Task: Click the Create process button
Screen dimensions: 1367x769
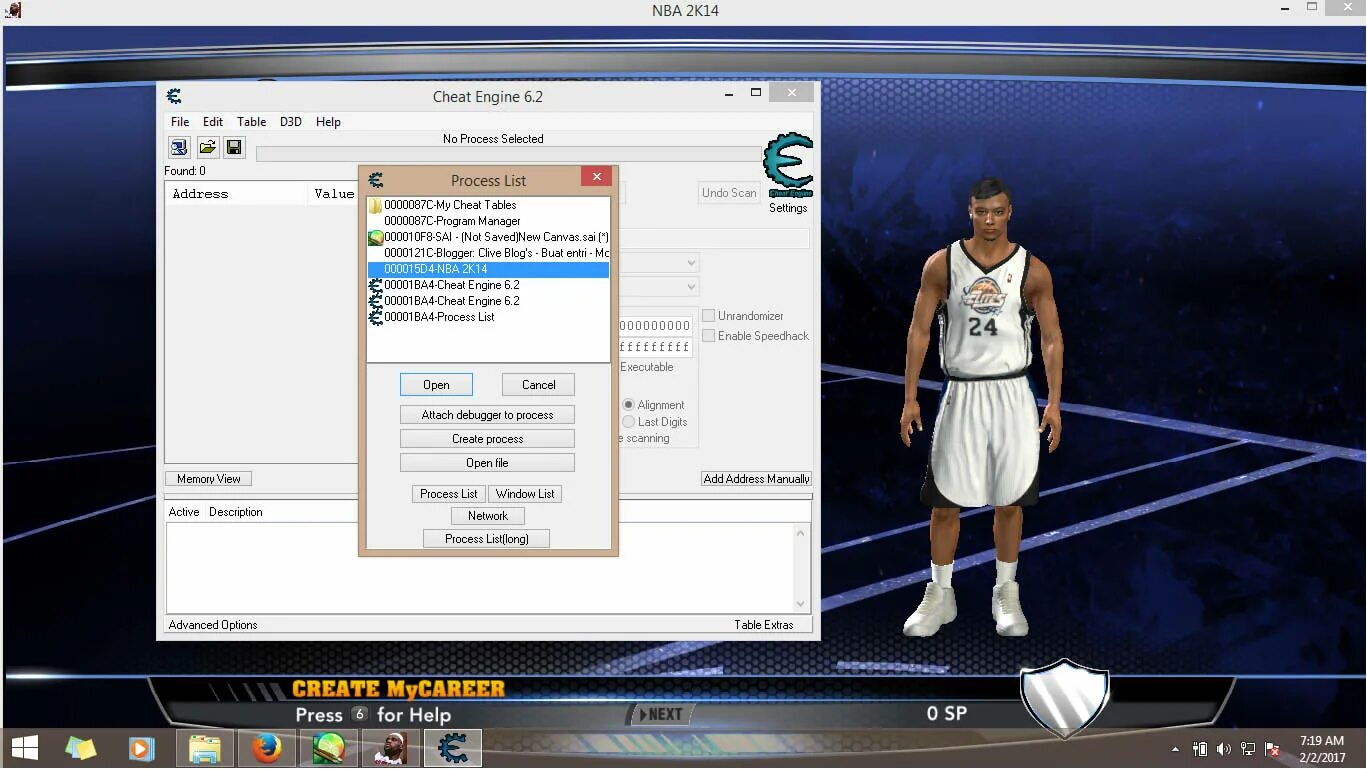Action: coord(487,439)
